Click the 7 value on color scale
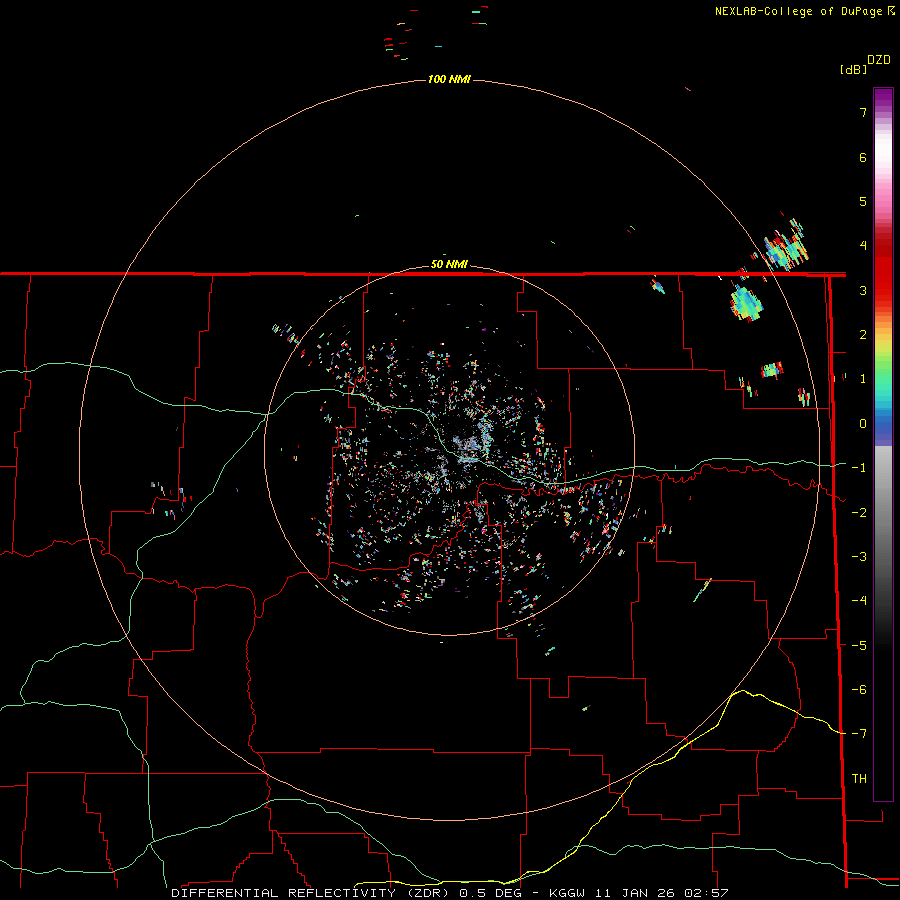This screenshot has width=900, height=900. [863, 112]
